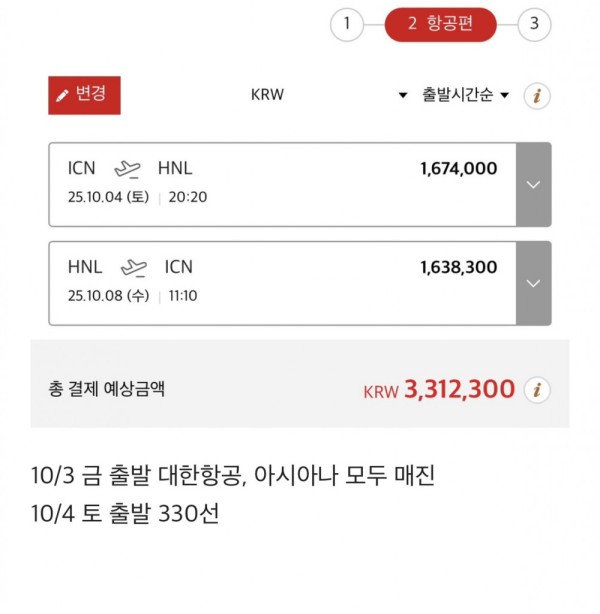Open the 출발시간순 sort dropdown
The width and height of the screenshot is (600, 614).
click(465, 95)
